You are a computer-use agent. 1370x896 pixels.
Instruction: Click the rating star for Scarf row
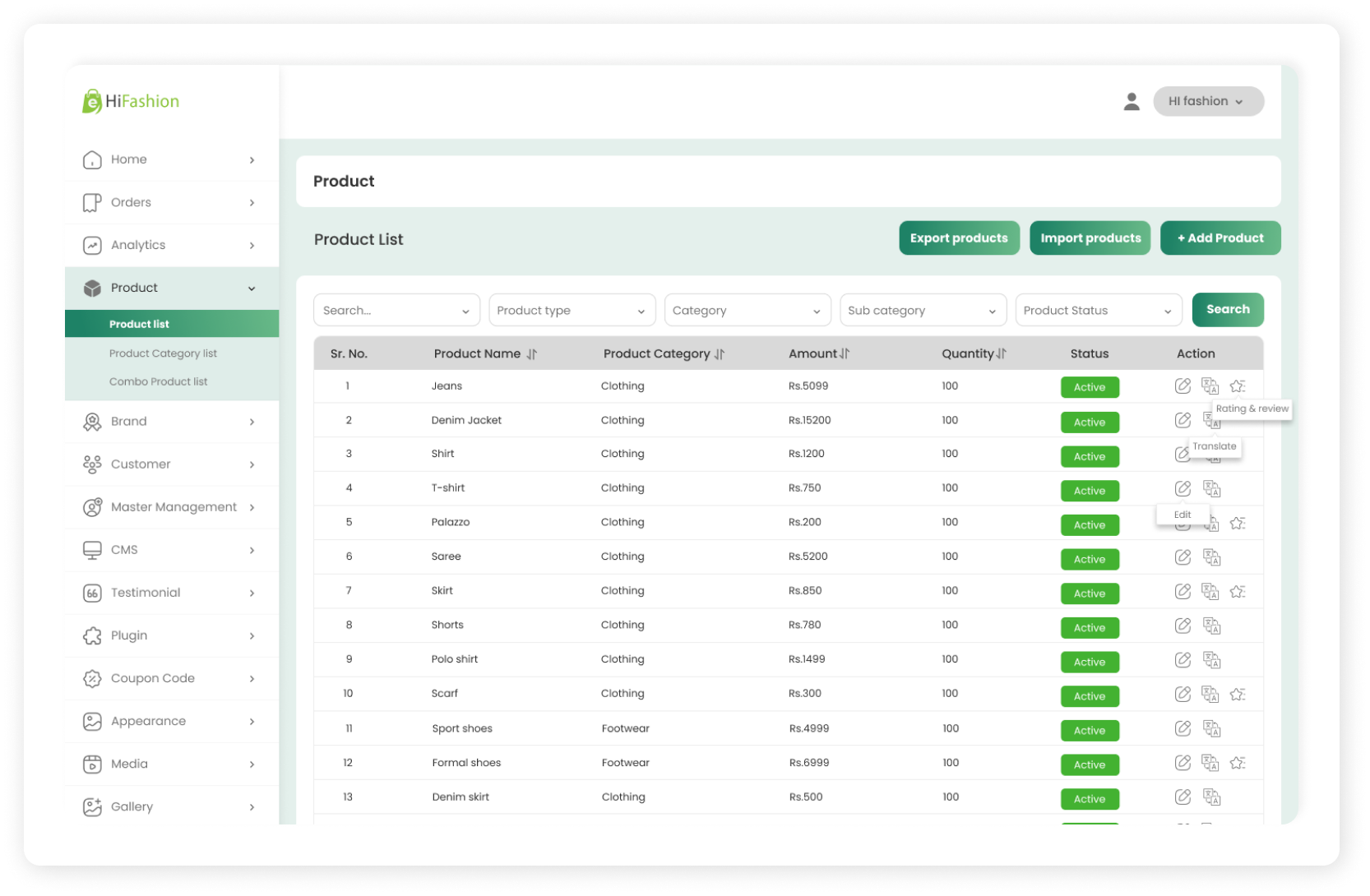click(x=1238, y=694)
